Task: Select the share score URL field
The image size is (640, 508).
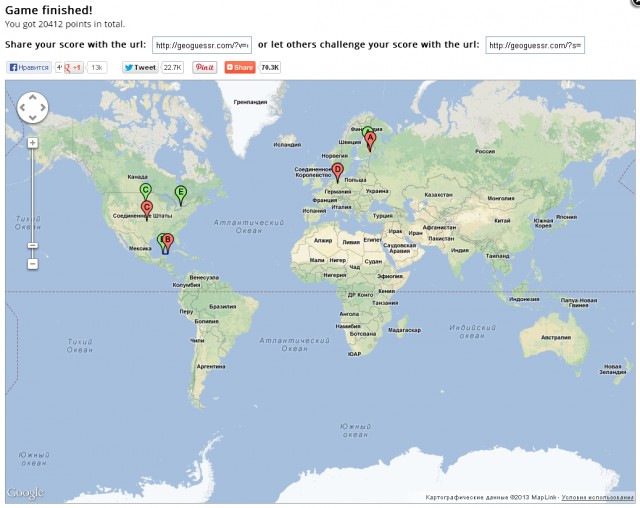Action: [x=202, y=45]
